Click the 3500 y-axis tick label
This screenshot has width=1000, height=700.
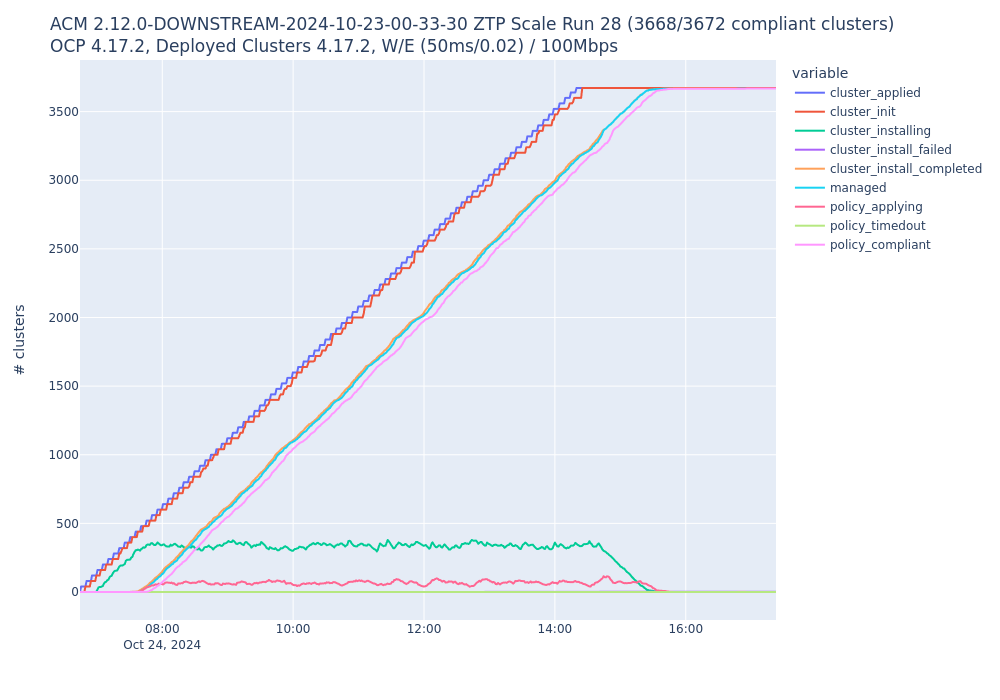pos(63,112)
